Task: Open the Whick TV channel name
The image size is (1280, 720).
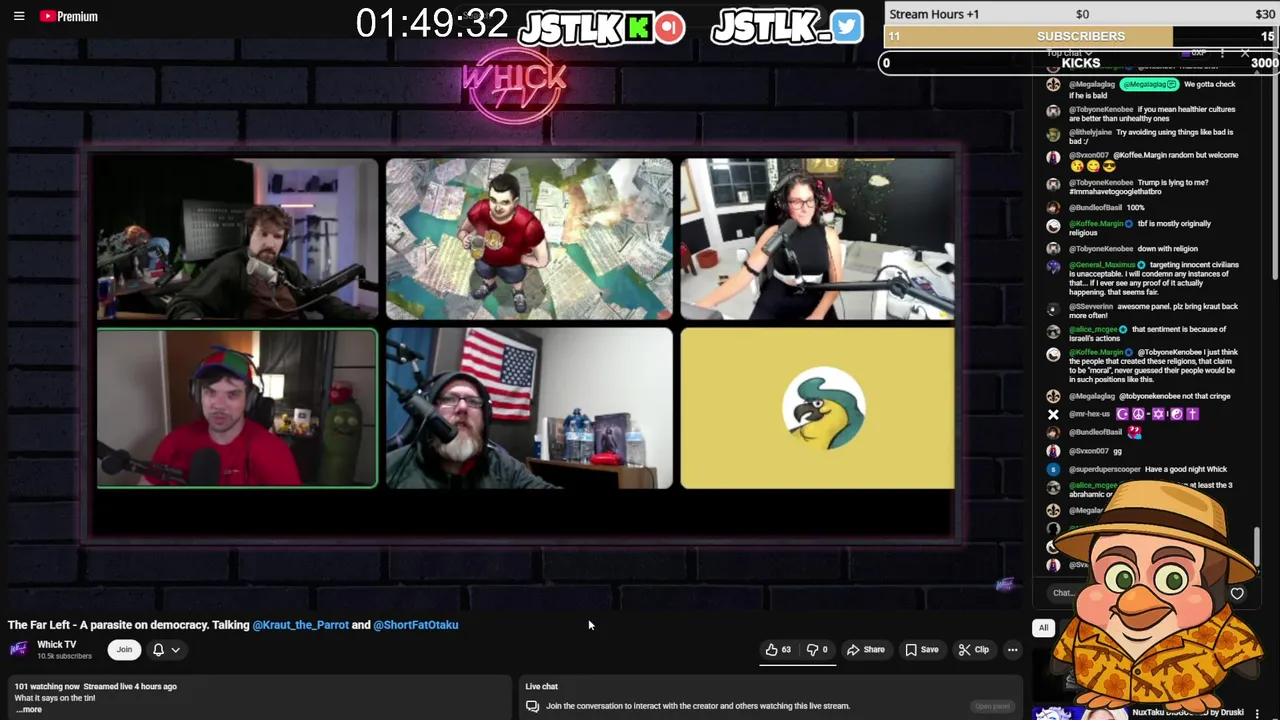Action: pos(56,645)
